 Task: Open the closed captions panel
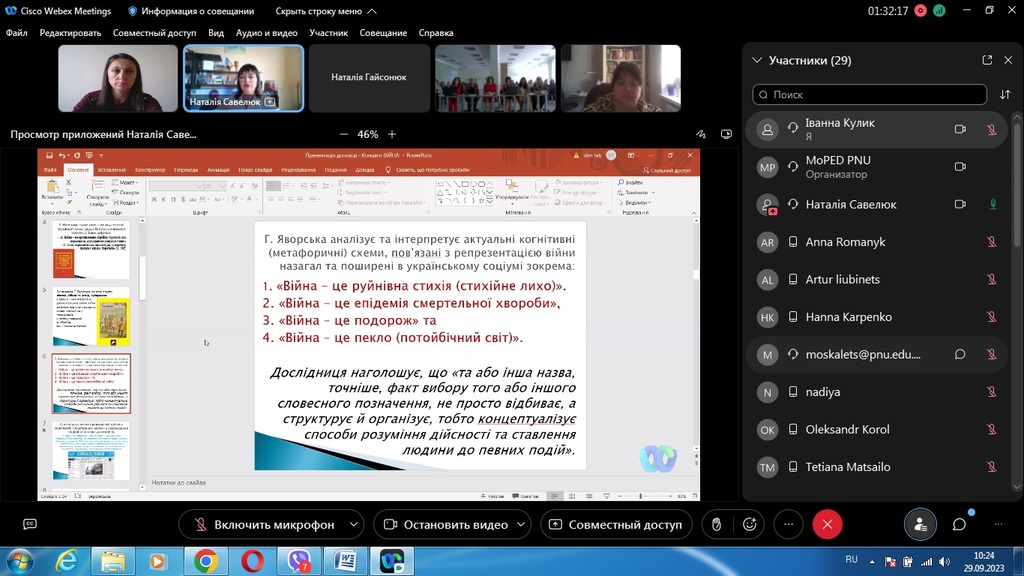pyautogui.click(x=30, y=524)
